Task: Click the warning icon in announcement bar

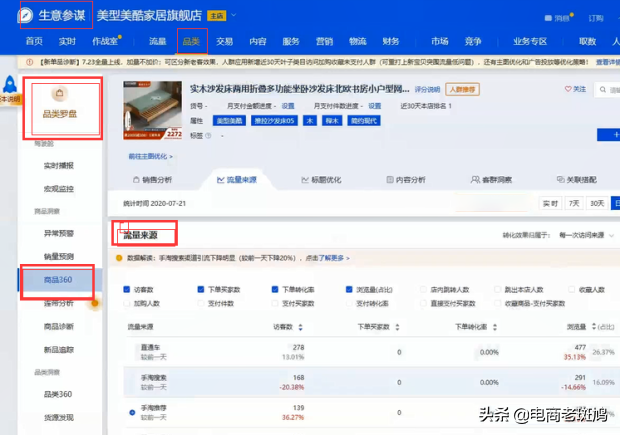Action: (30, 62)
